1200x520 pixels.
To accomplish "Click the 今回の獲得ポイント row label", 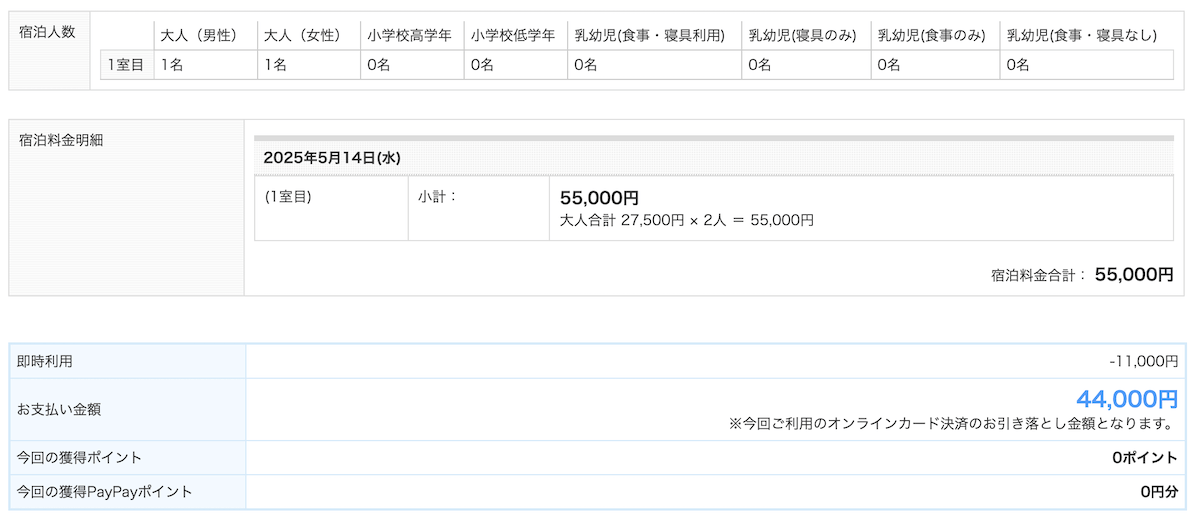I will (79, 457).
